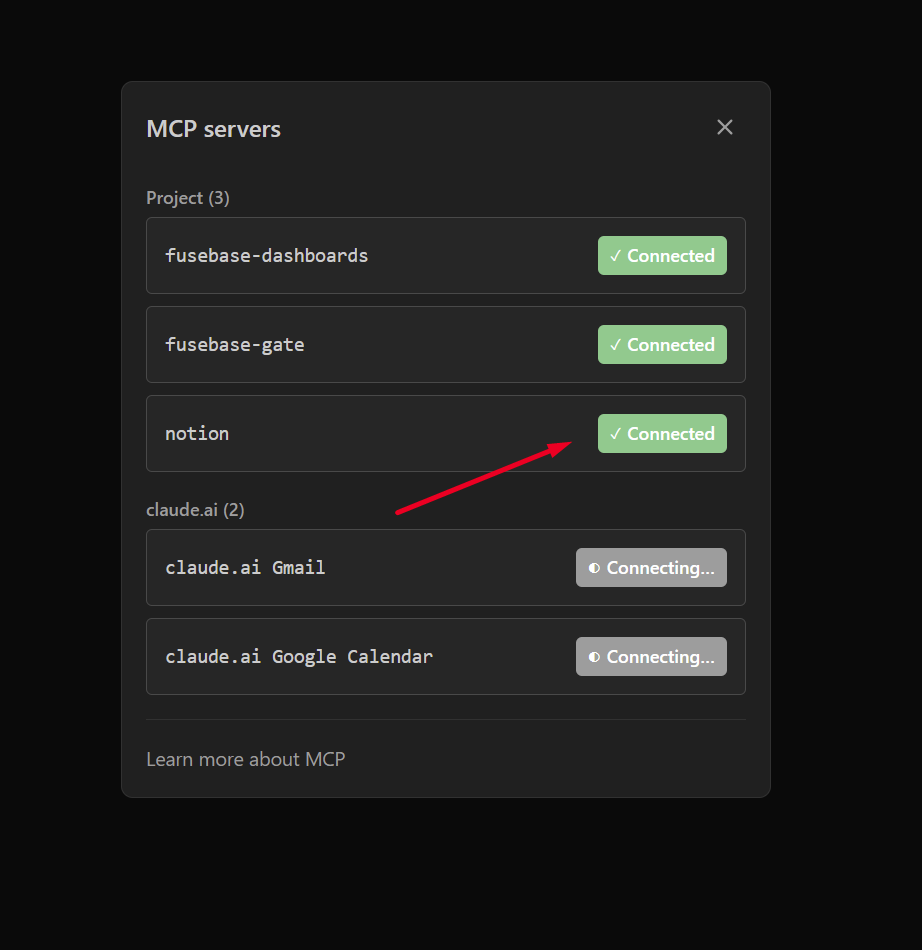Click the spinner icon on Gmail status

pos(594,568)
